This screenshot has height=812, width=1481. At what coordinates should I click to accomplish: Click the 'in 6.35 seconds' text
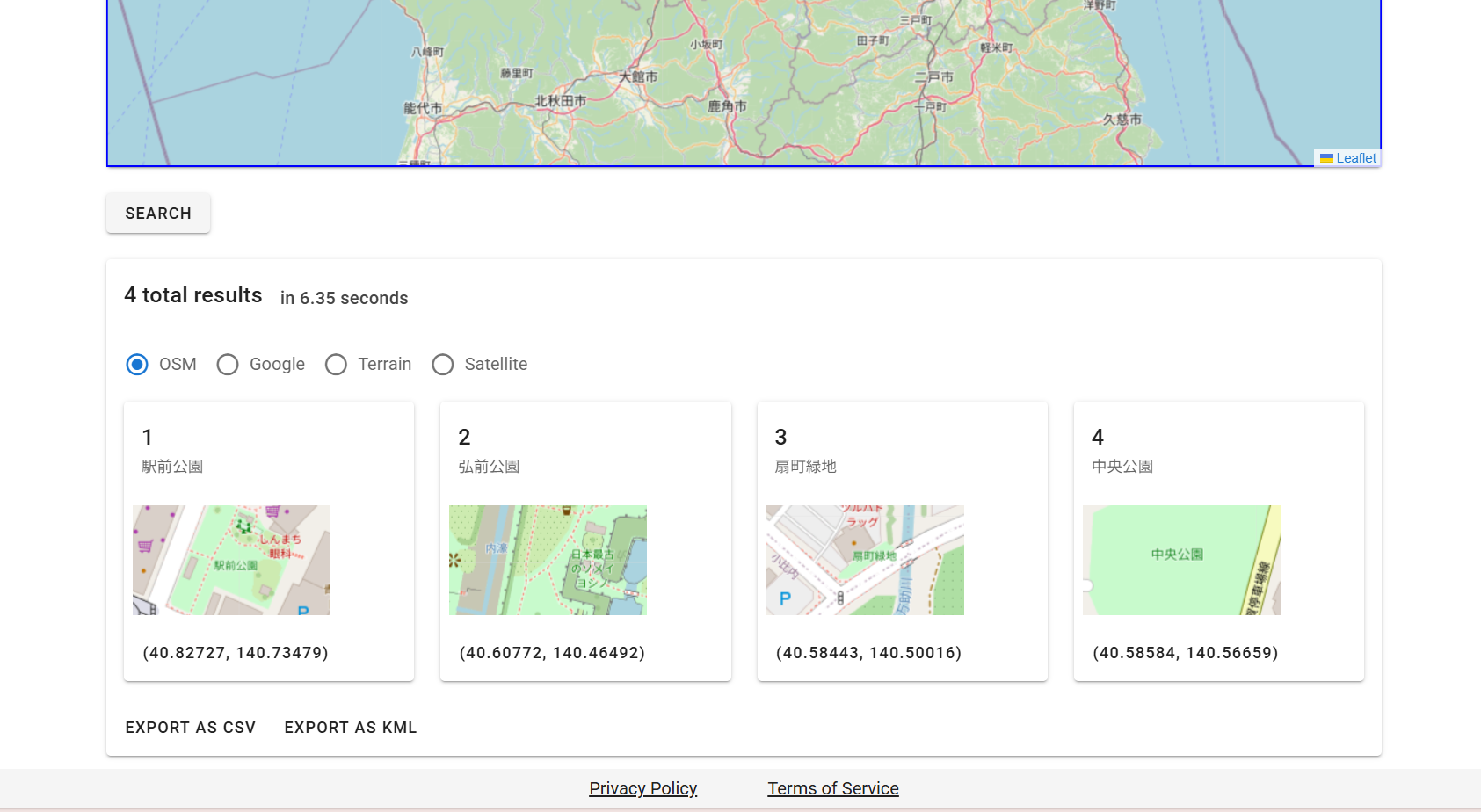(x=345, y=298)
